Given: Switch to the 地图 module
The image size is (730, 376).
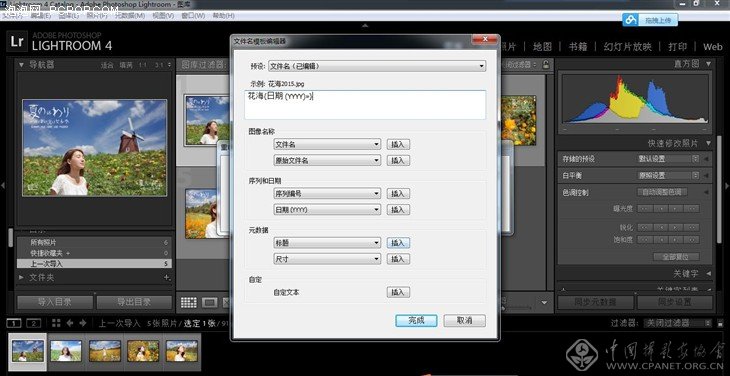Looking at the screenshot, I should click(x=542, y=47).
